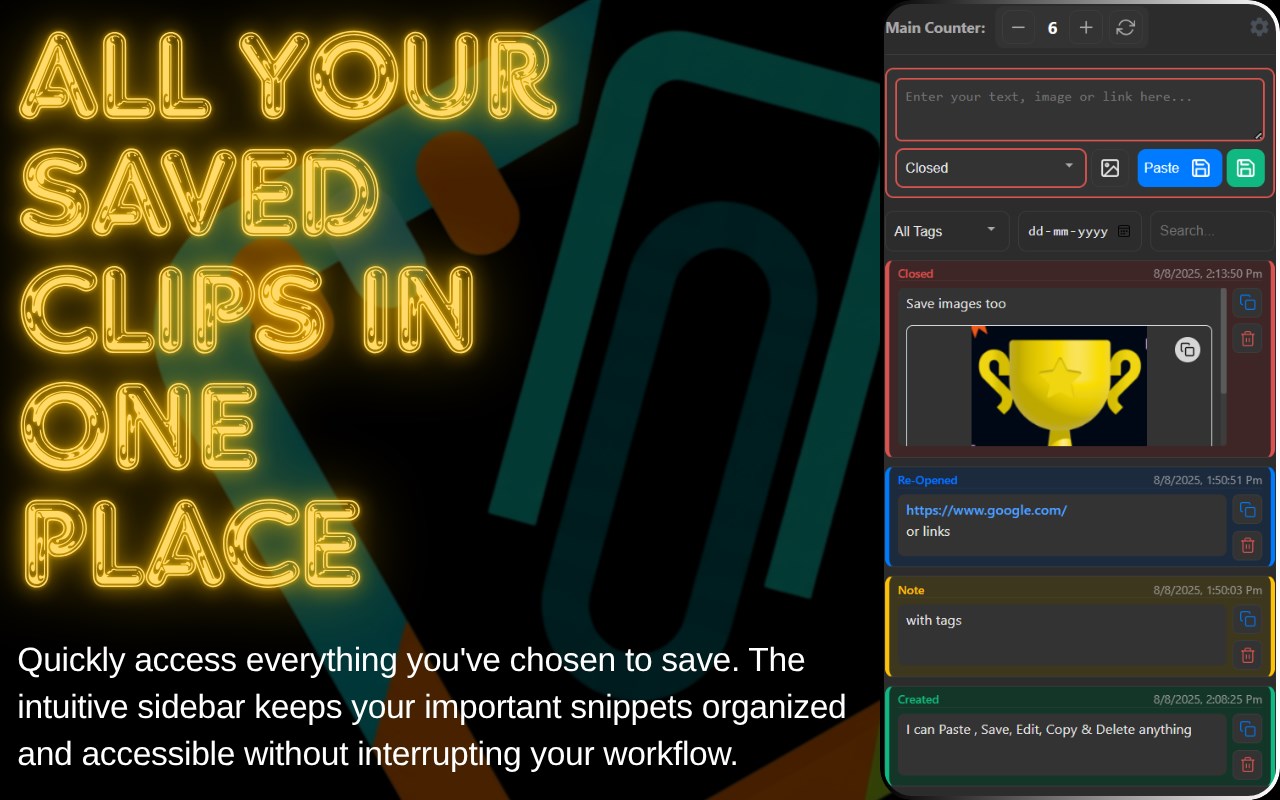
Task: Click the 'Main Counter:' label
Action: tap(935, 28)
